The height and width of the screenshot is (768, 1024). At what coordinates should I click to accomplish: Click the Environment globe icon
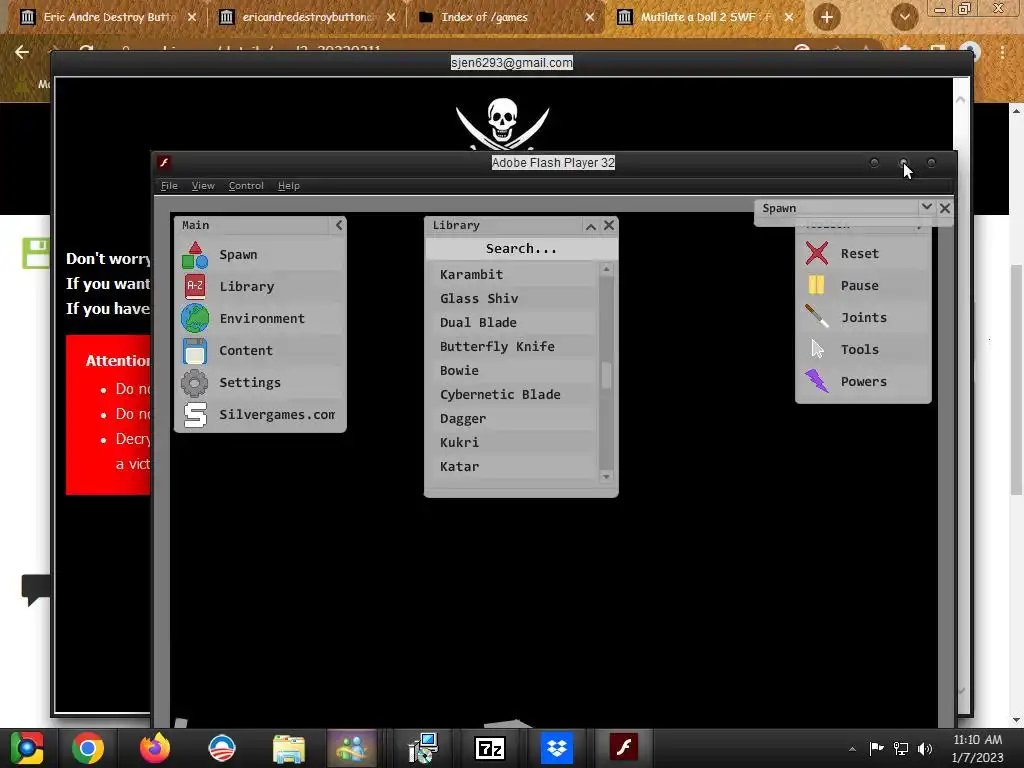[195, 319]
